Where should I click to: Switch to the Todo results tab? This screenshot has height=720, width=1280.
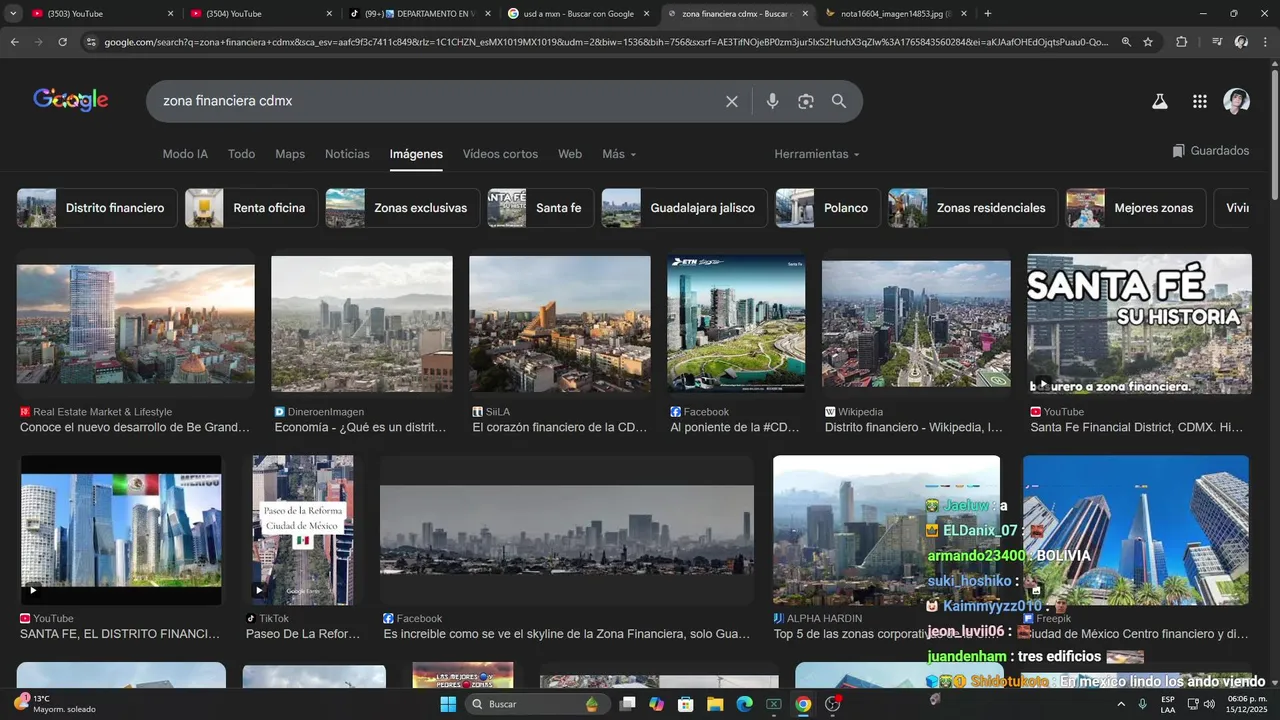[241, 154]
